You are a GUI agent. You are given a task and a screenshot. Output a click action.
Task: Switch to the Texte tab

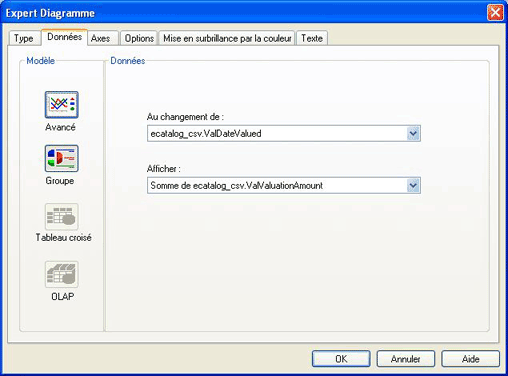(312, 38)
